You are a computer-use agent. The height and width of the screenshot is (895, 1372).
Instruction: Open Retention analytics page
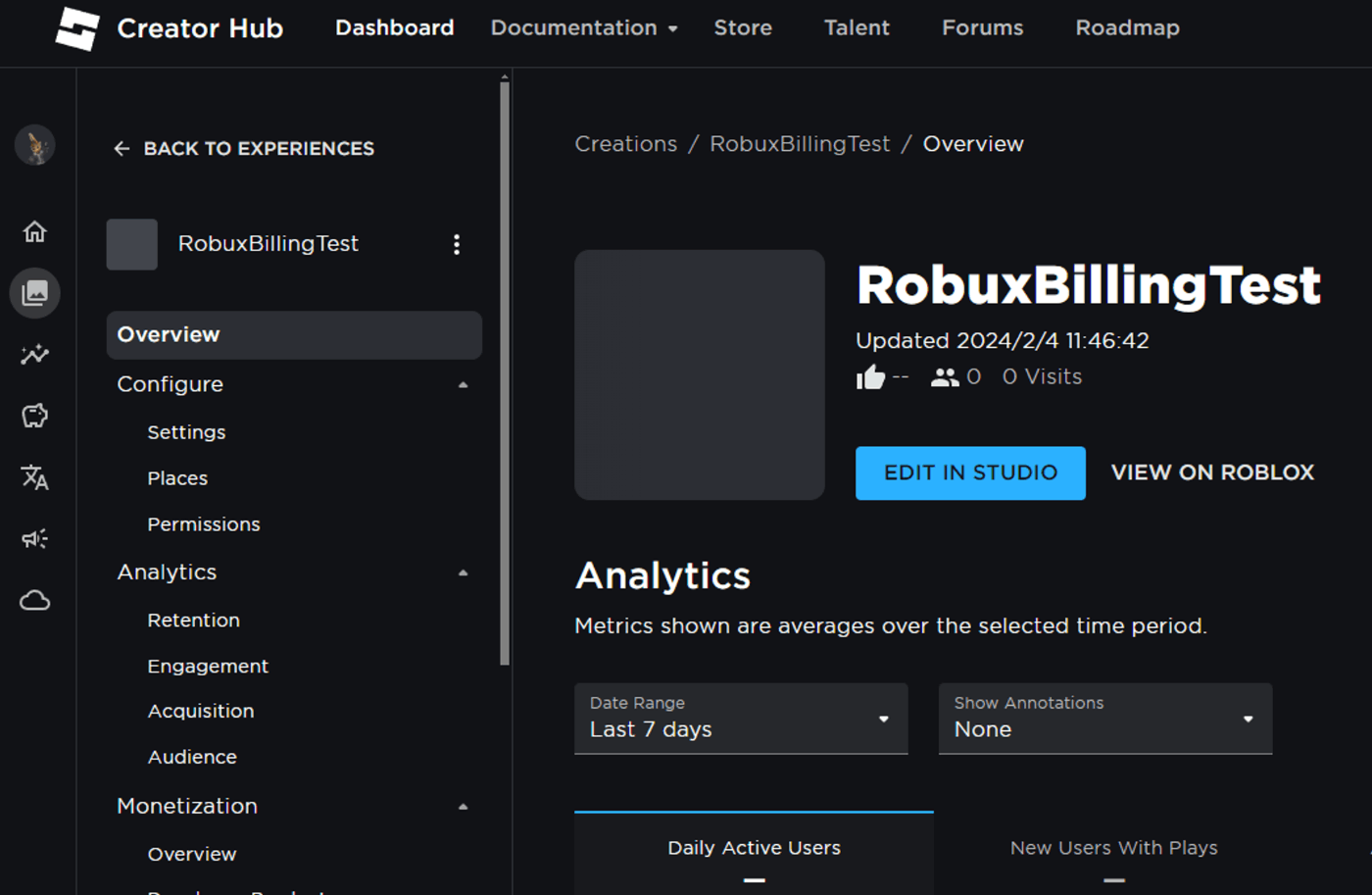coord(193,621)
